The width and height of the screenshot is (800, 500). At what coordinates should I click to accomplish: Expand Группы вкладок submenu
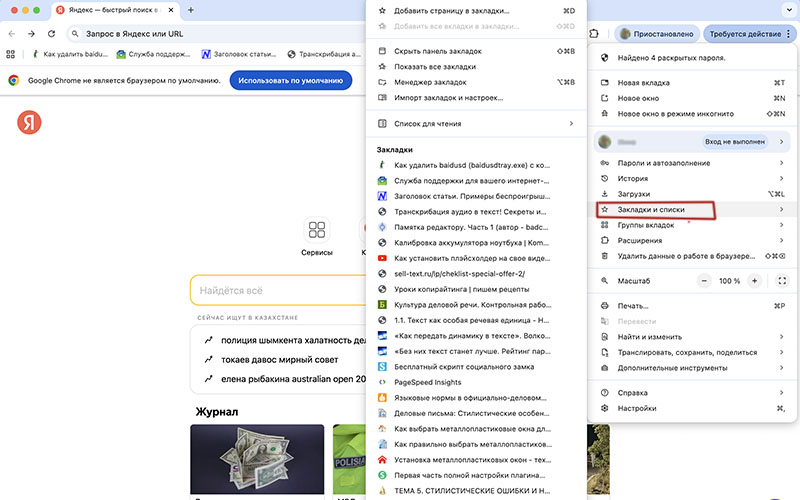(x=692, y=225)
